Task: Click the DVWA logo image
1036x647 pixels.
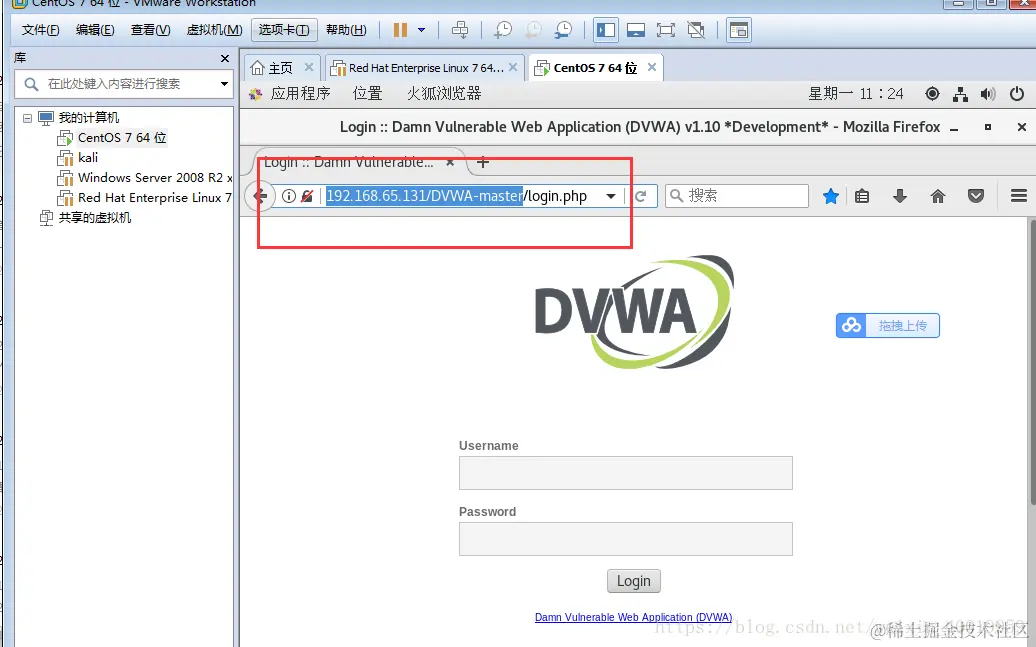Action: (x=634, y=312)
